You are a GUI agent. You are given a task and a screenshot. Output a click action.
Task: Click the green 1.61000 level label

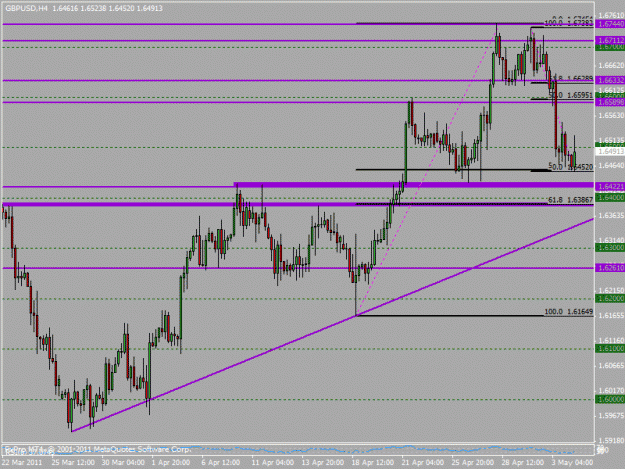pyautogui.click(x=610, y=349)
